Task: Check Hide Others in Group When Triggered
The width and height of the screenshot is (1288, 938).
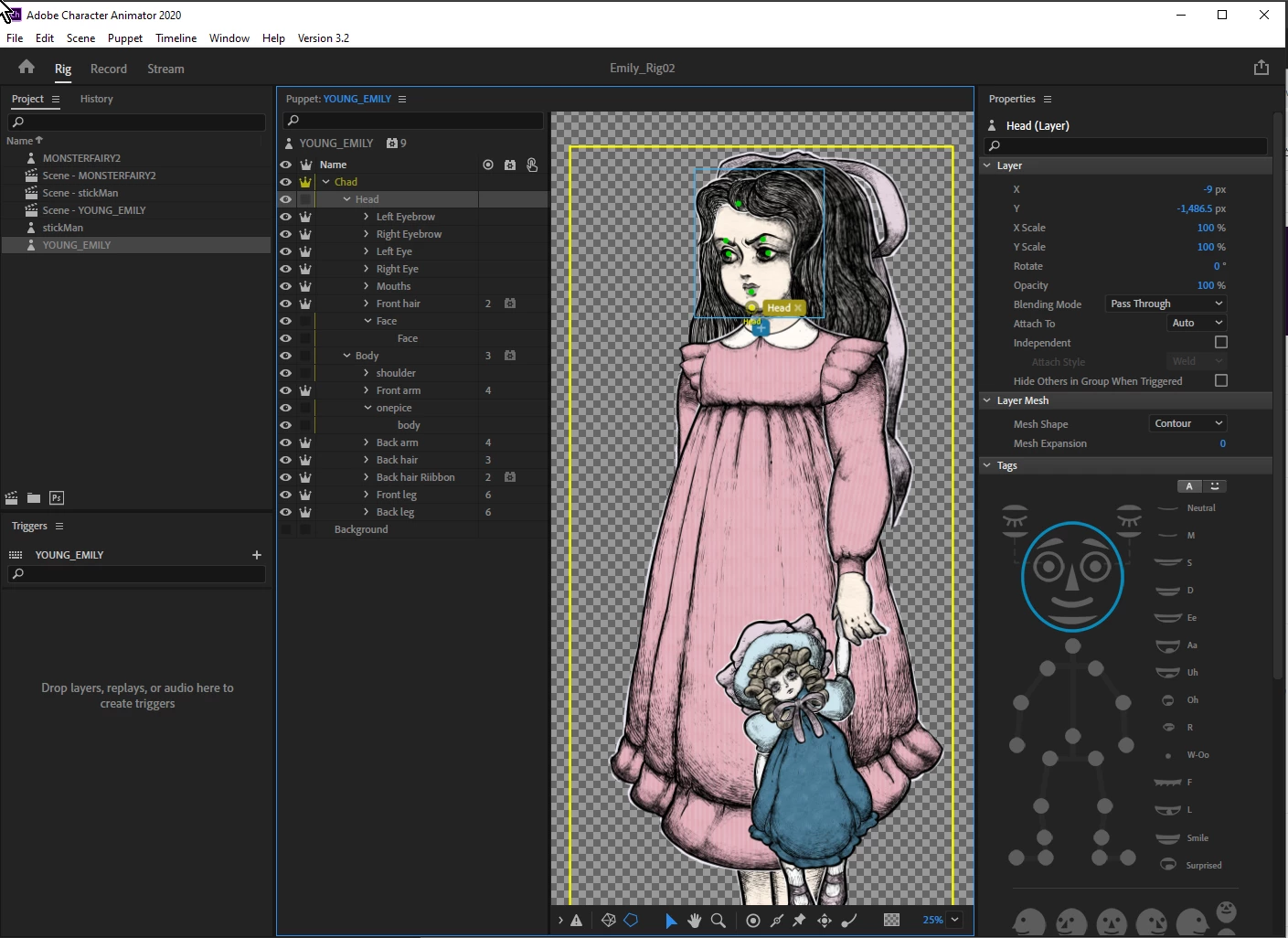Action: [1221, 380]
